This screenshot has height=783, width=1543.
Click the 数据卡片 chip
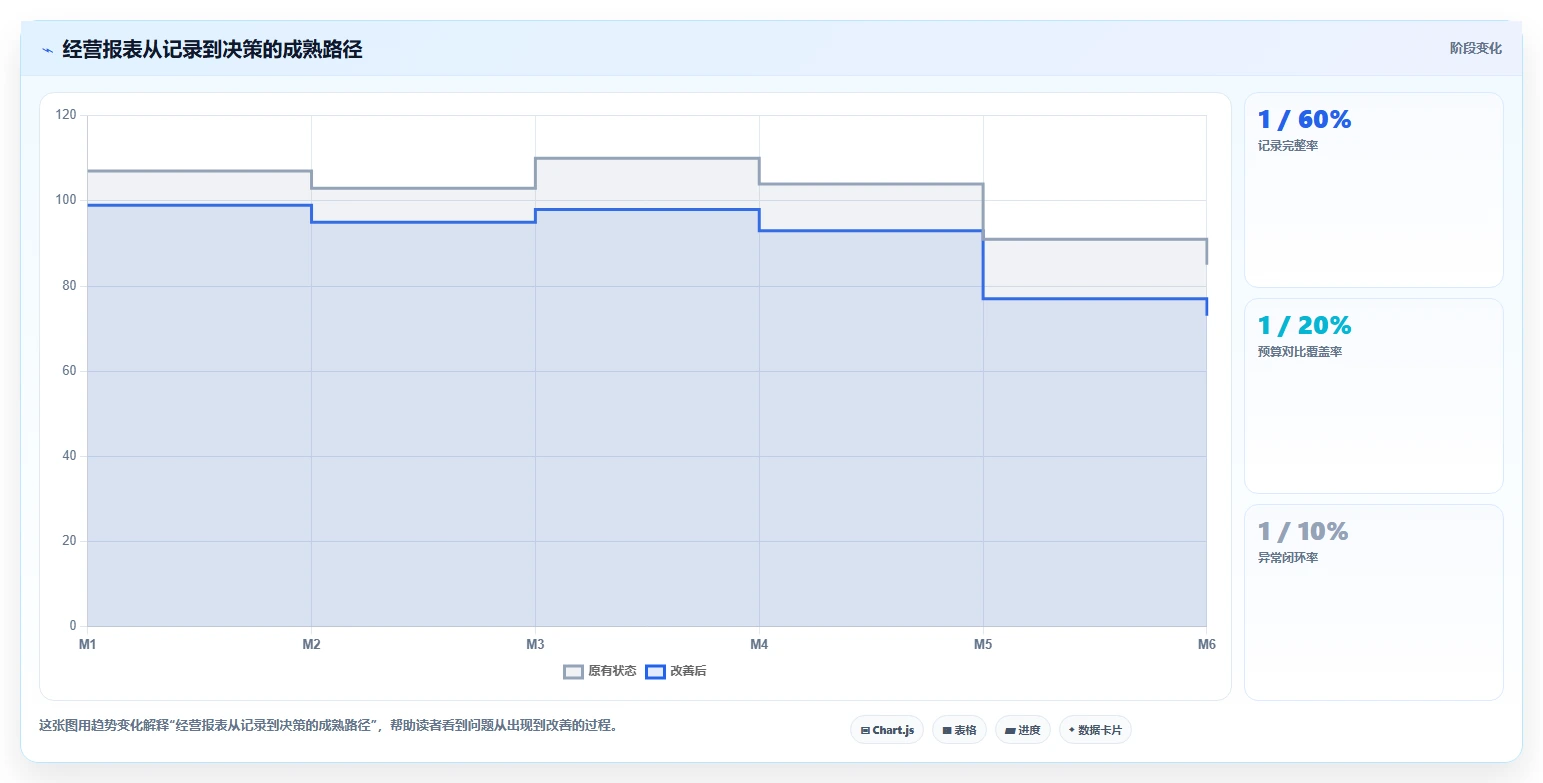(1095, 730)
